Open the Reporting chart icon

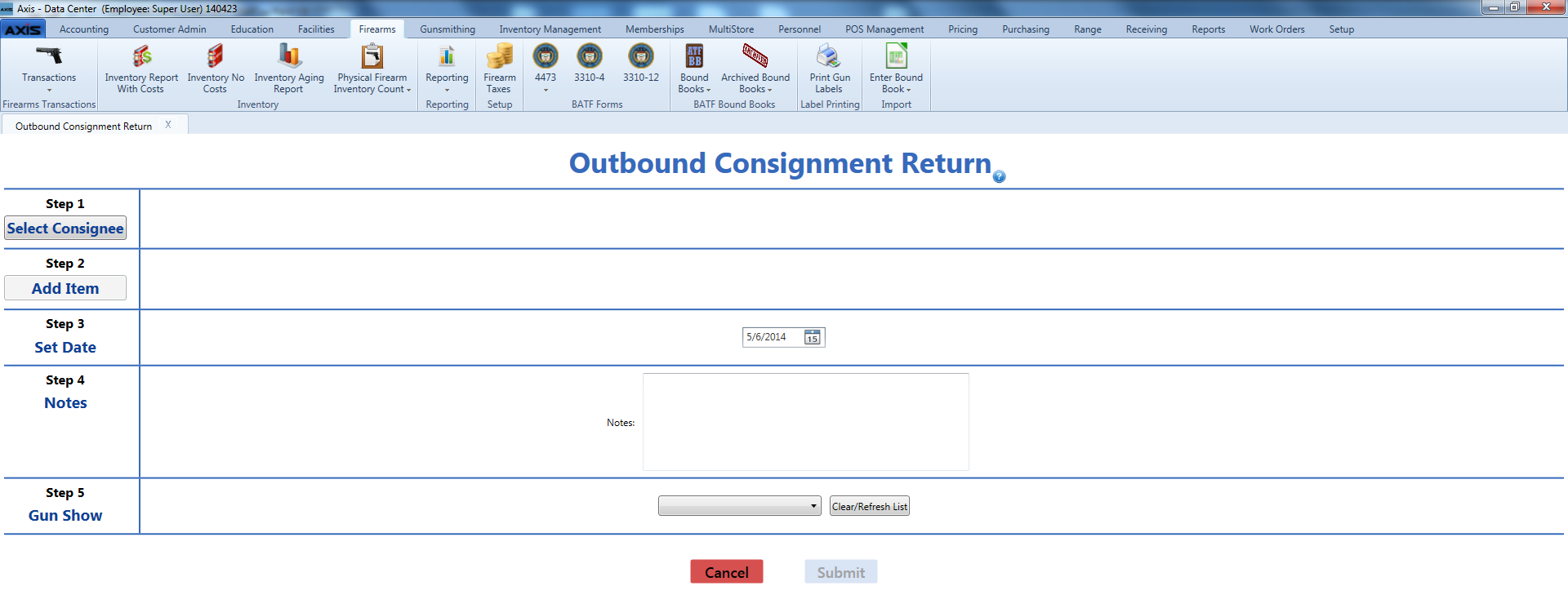tap(447, 56)
